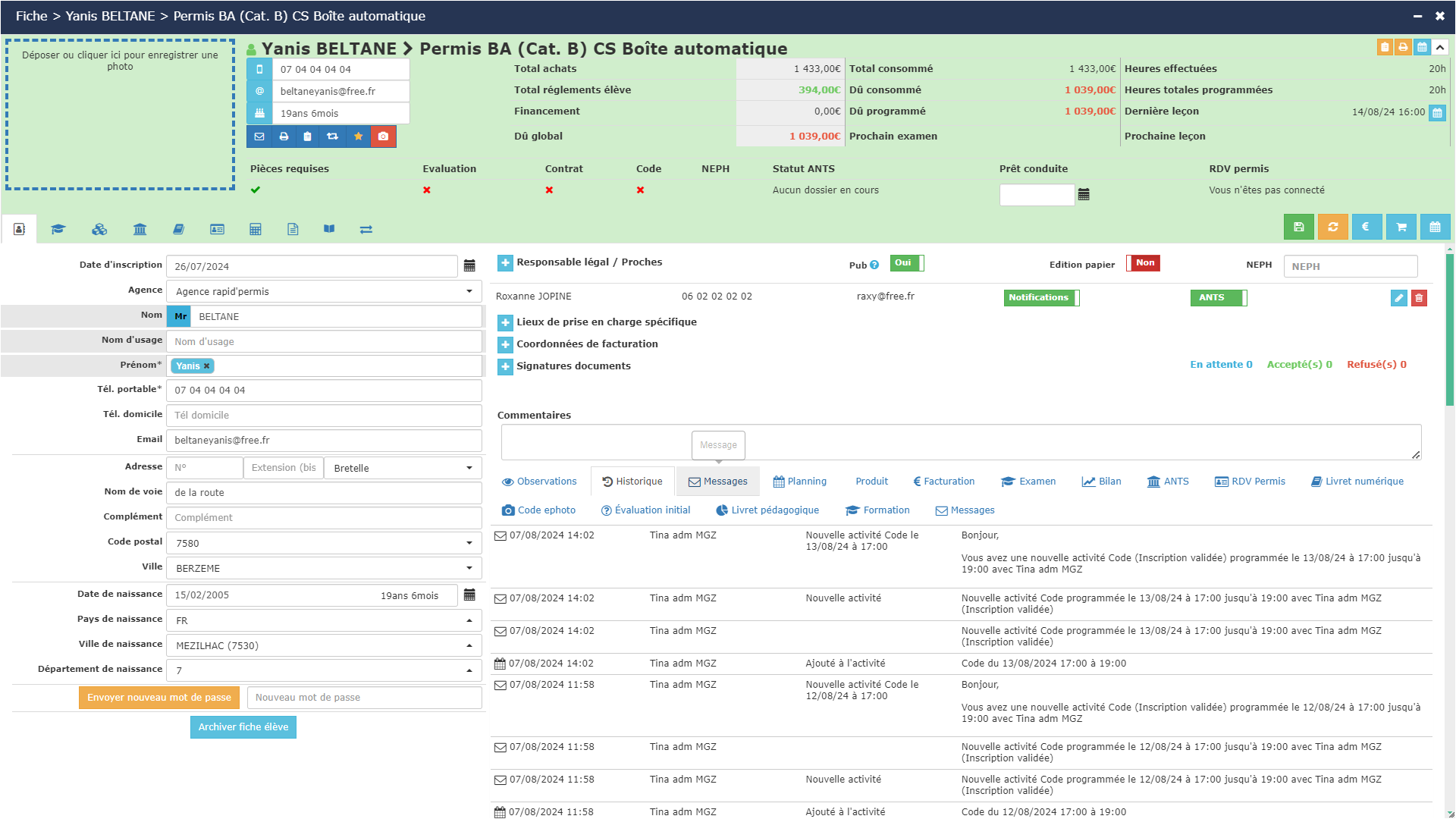
Task: Click the orange refresh button
Action: tap(1333, 227)
